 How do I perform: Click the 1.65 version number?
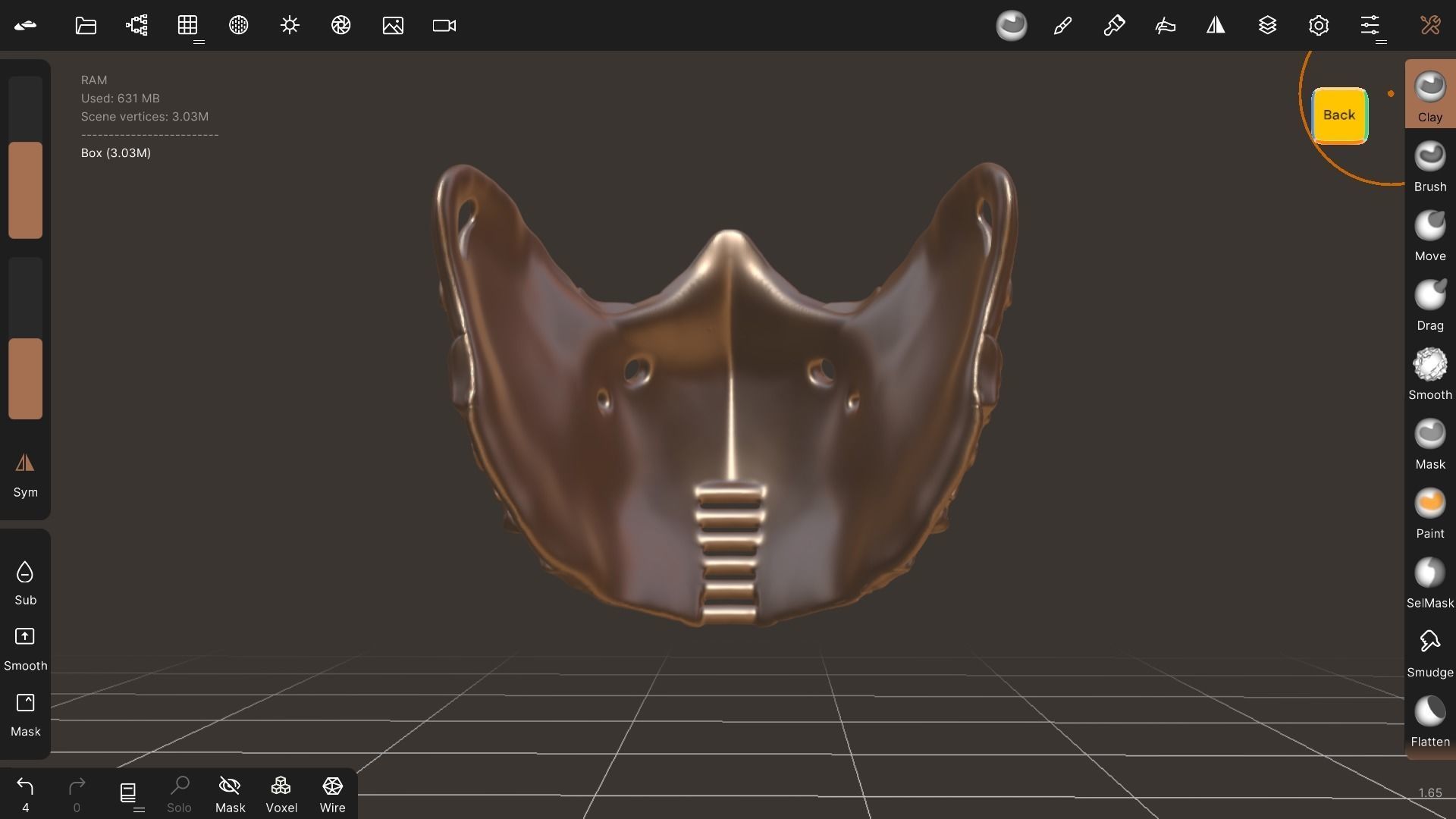click(1430, 792)
